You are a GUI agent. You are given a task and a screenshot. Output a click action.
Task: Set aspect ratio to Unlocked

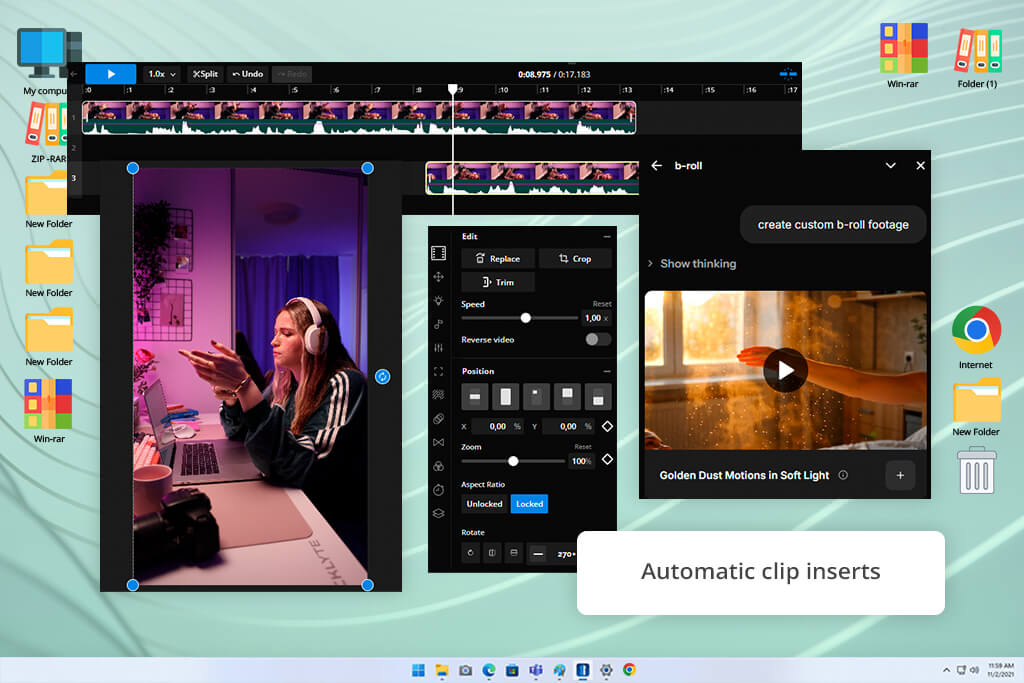pyautogui.click(x=485, y=504)
